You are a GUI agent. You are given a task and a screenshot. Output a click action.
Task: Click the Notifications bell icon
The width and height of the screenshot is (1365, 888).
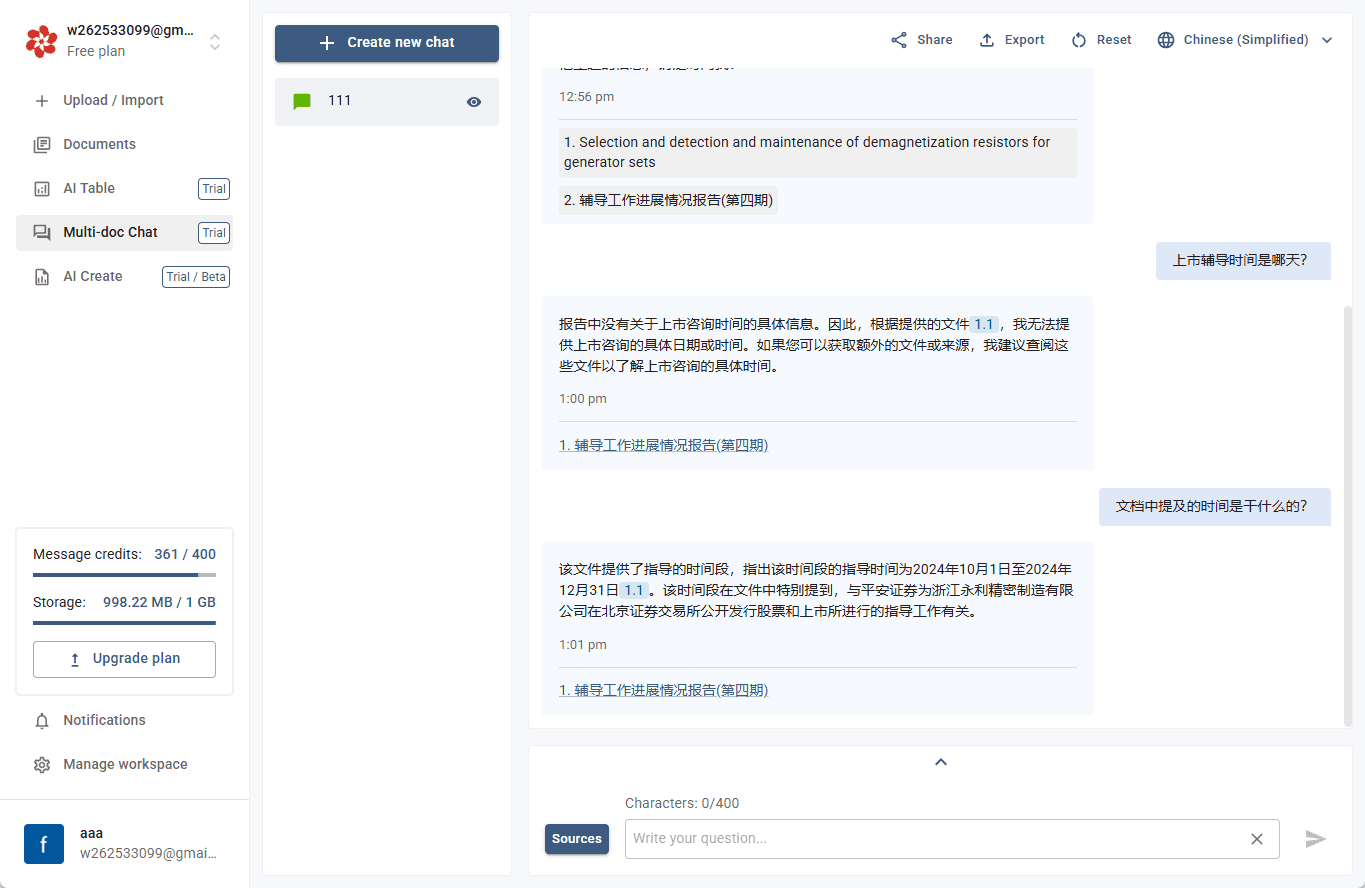[x=42, y=721]
